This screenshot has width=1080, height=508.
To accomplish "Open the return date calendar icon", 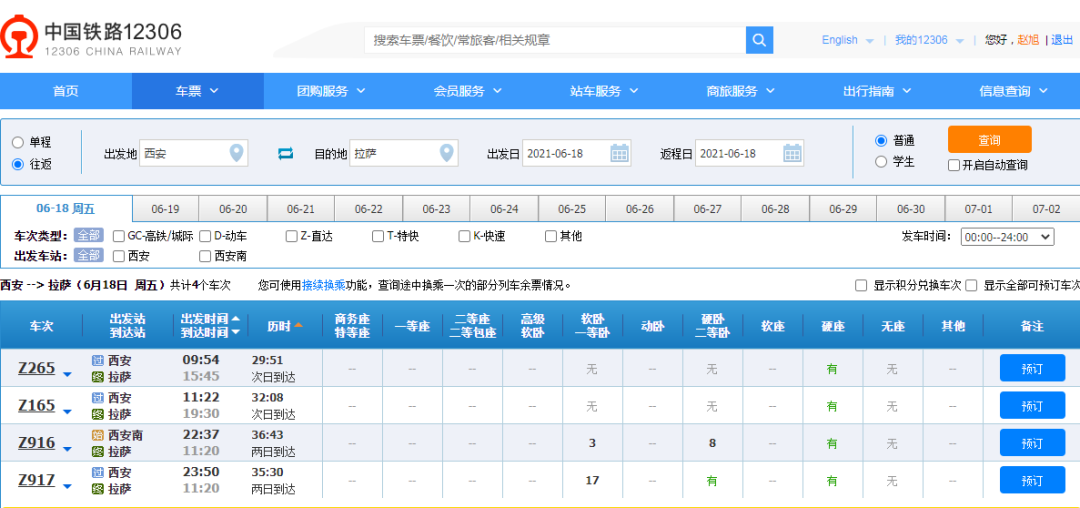I will click(x=792, y=153).
